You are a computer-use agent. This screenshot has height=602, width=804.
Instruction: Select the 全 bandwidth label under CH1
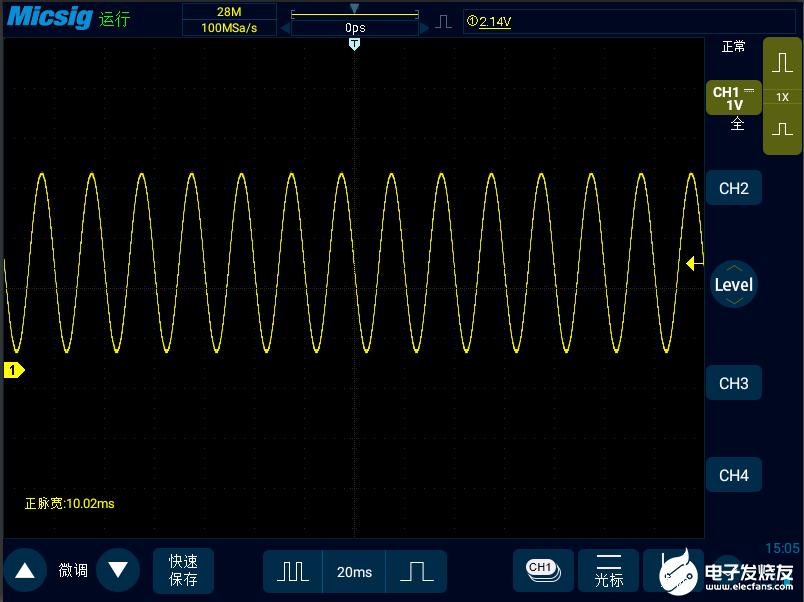point(737,124)
